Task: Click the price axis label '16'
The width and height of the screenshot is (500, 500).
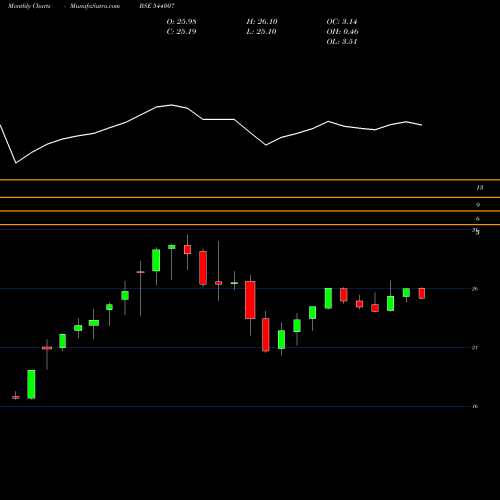Action: tap(475, 406)
